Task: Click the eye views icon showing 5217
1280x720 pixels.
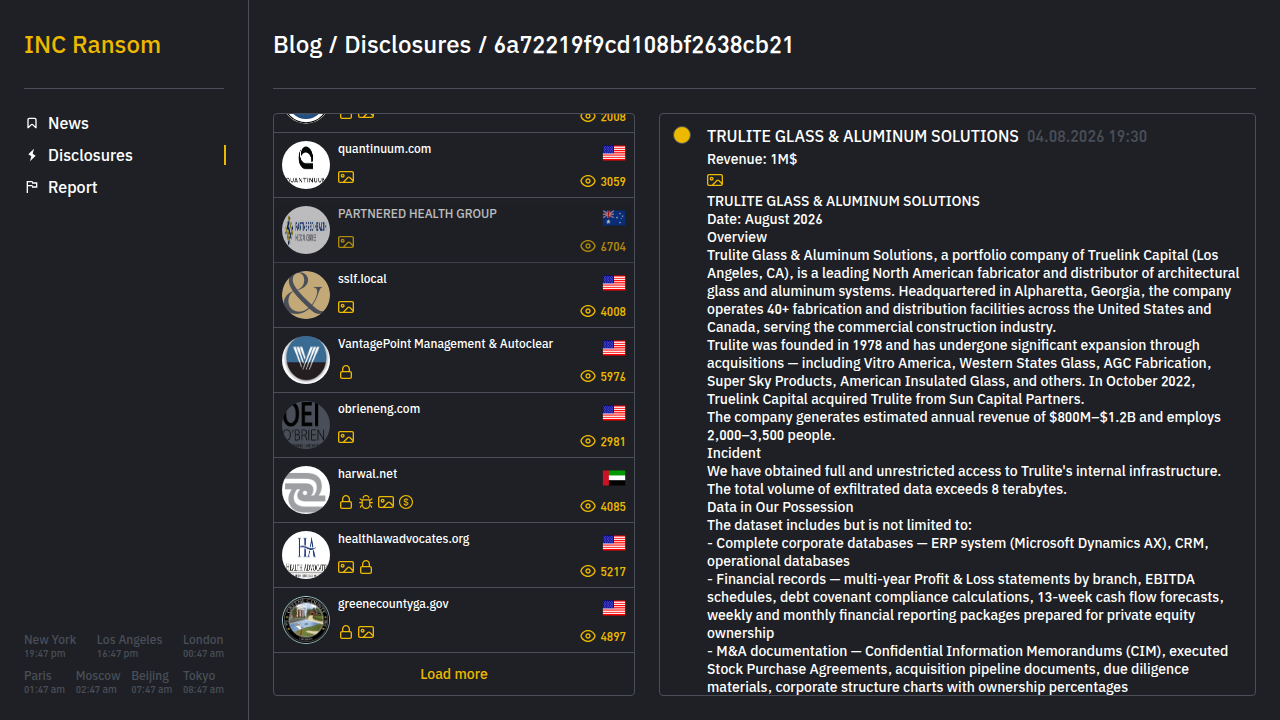Action: pos(588,571)
